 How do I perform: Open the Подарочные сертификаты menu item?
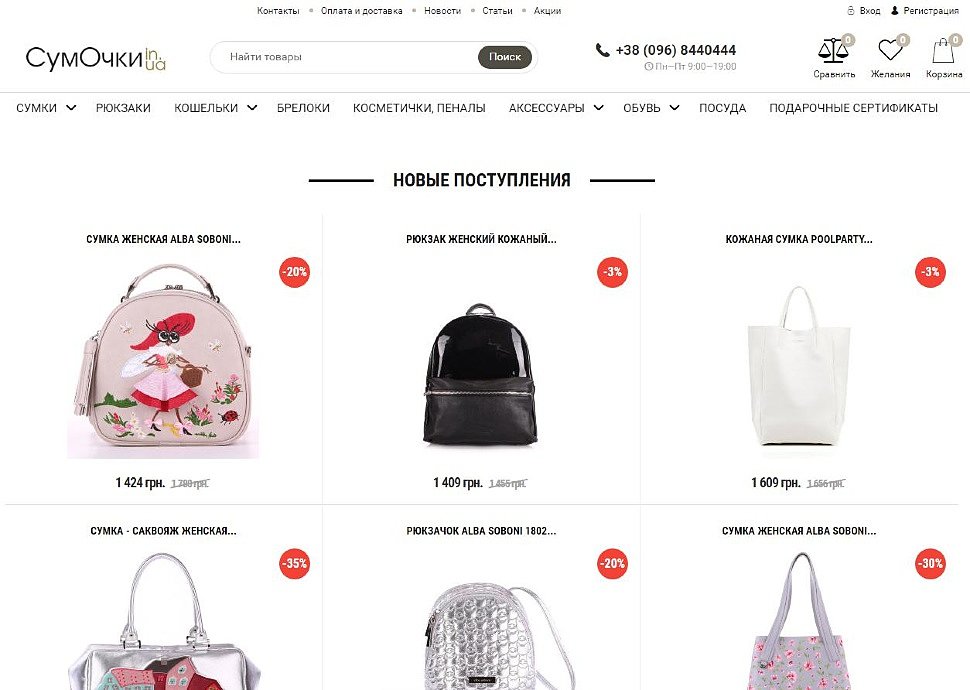click(x=853, y=108)
